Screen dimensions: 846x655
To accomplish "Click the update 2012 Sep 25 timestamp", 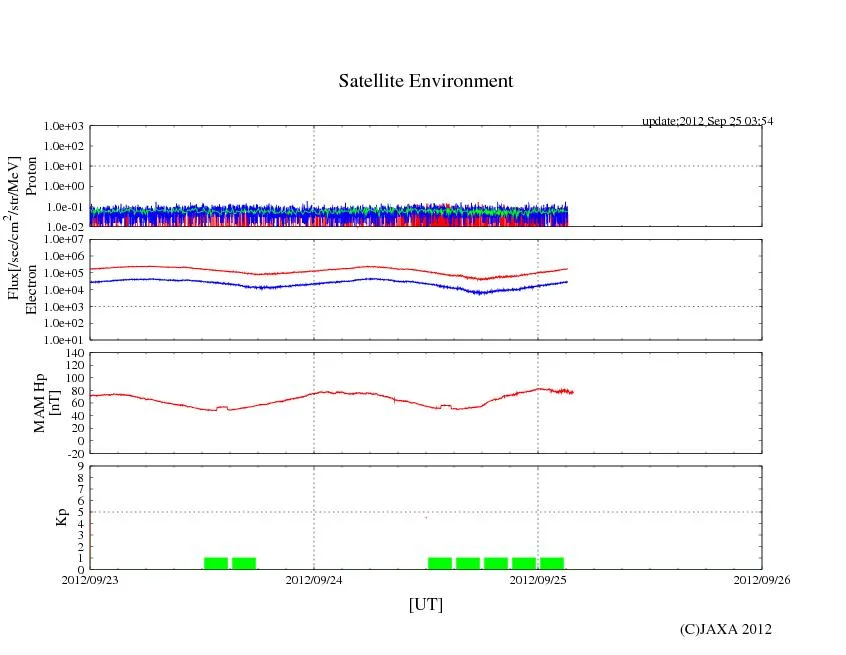I will point(707,121).
